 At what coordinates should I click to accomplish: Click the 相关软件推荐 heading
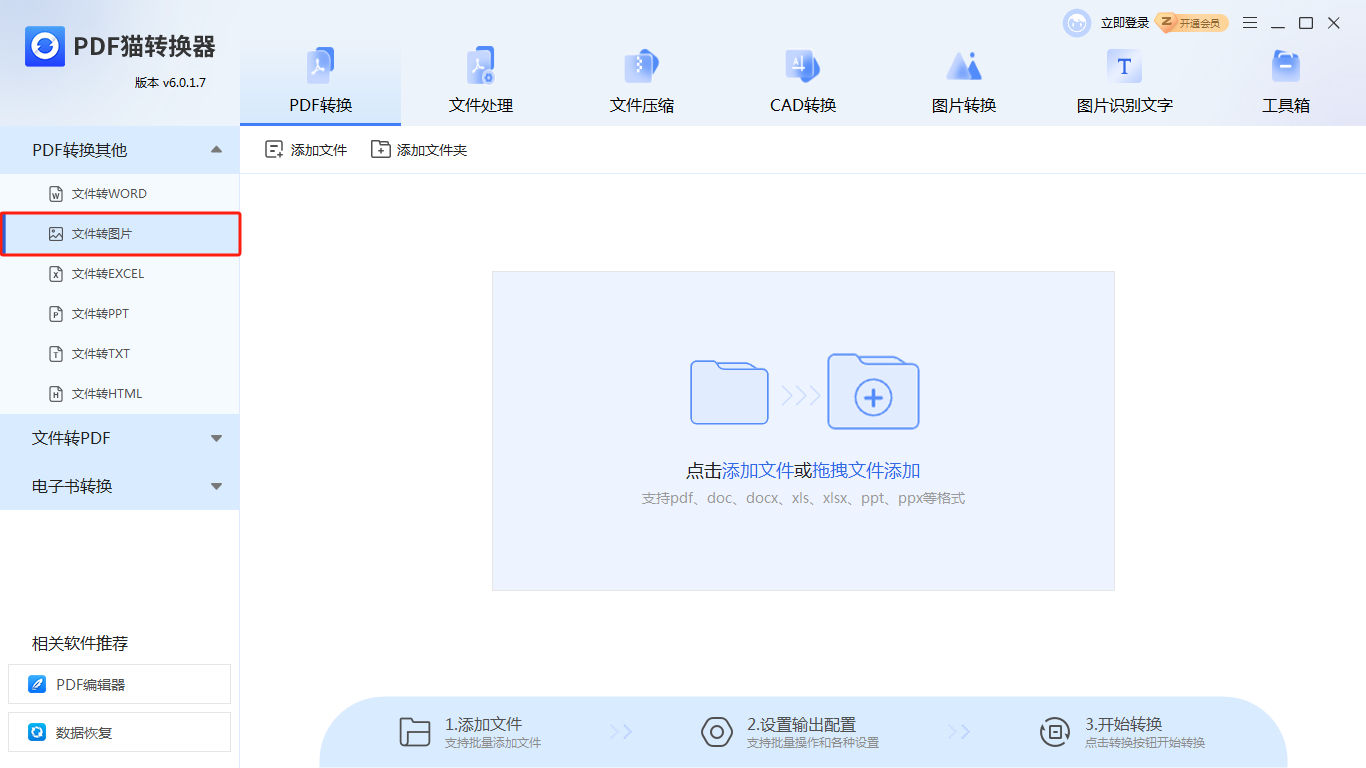pyautogui.click(x=80, y=643)
